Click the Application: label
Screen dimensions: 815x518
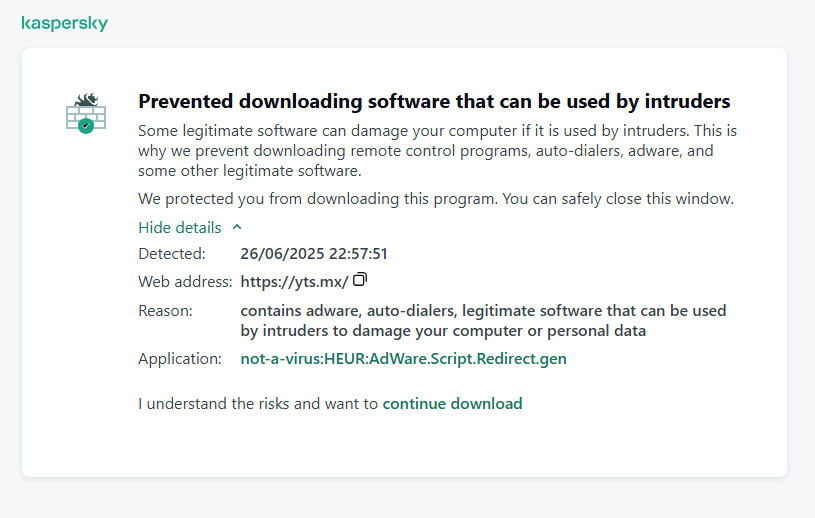click(180, 358)
